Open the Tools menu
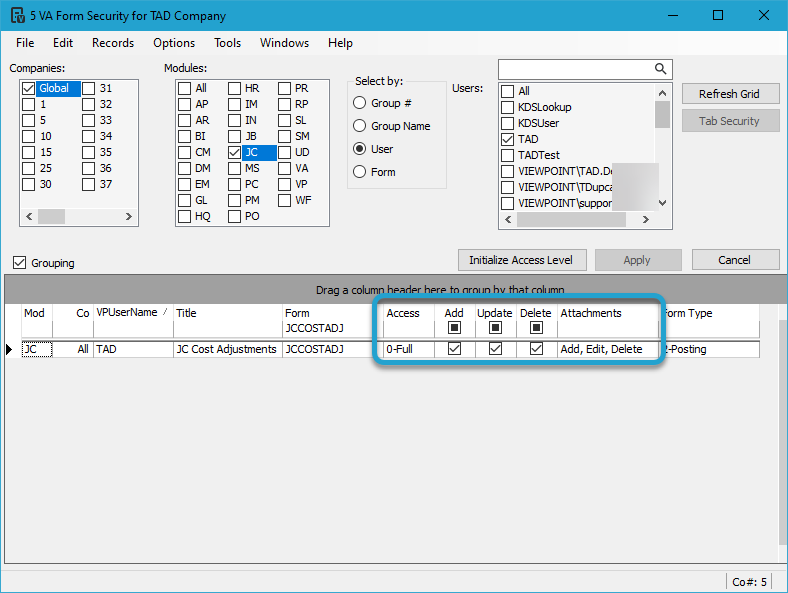This screenshot has height=593, width=788. (x=227, y=43)
